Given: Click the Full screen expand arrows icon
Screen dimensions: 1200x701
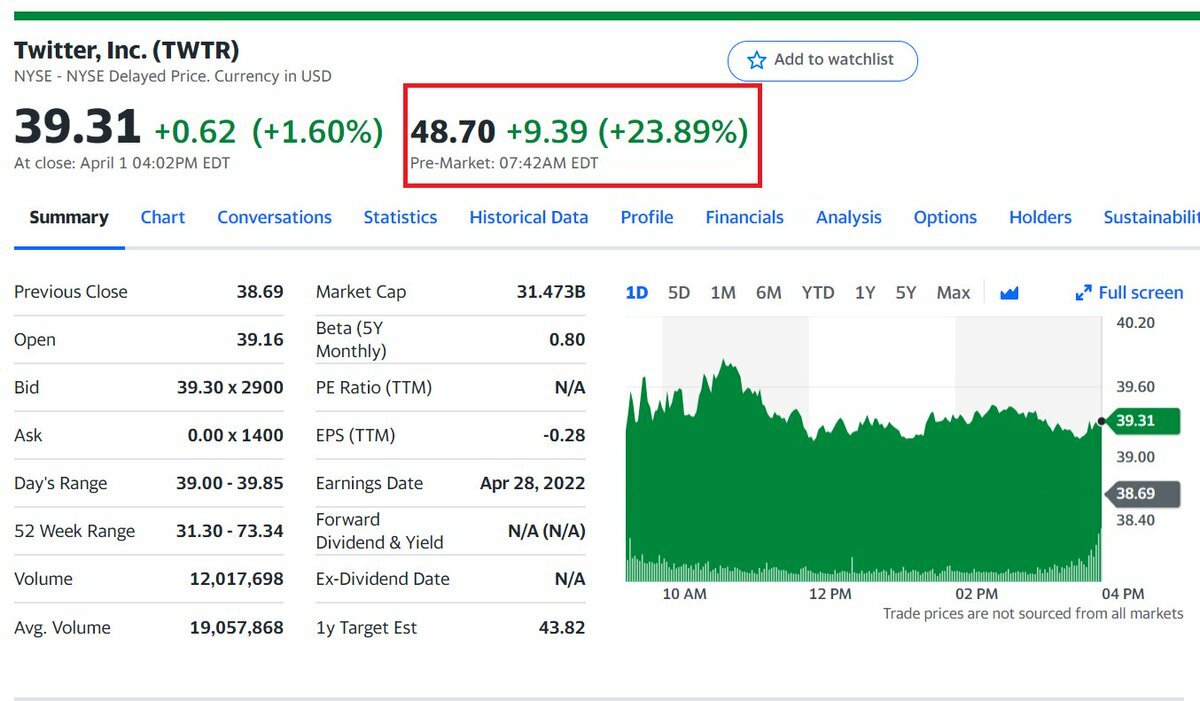Looking at the screenshot, I should [x=1083, y=293].
